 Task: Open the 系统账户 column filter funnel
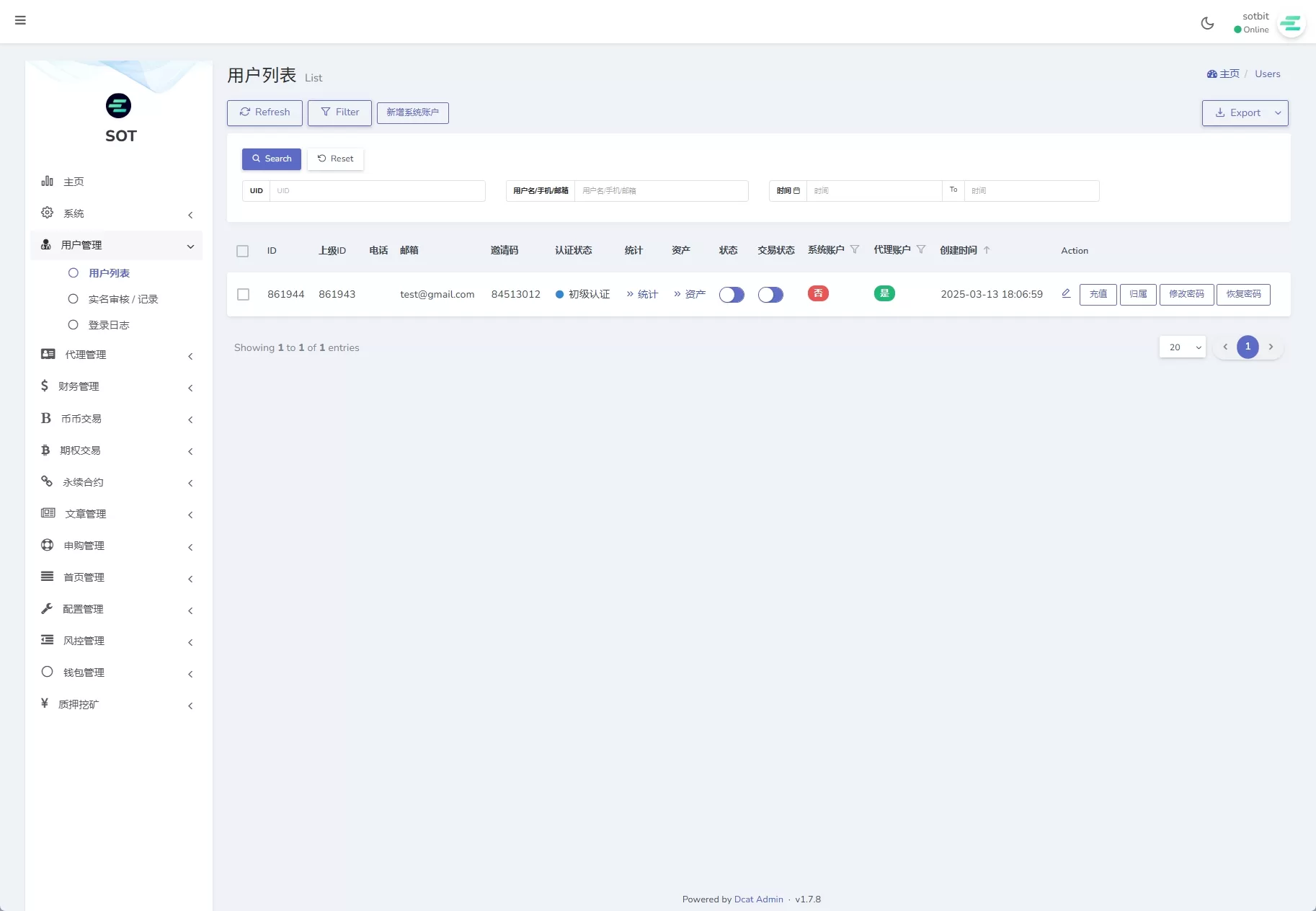(855, 249)
